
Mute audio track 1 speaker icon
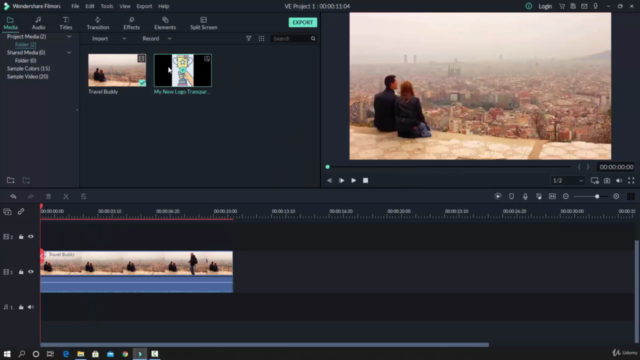click(31, 307)
